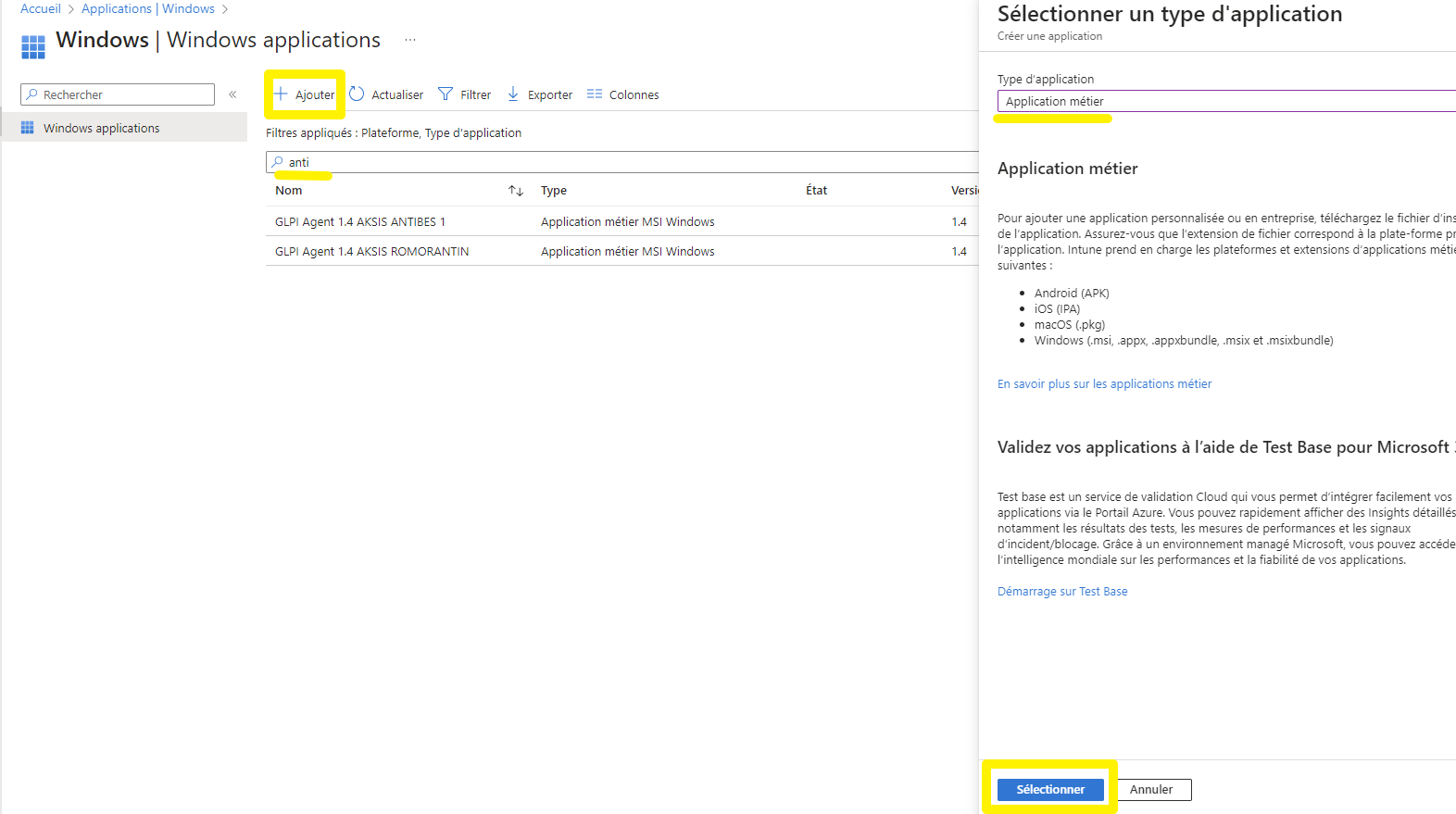The image size is (1456, 814).
Task: Click the État column header
Action: coord(817,190)
